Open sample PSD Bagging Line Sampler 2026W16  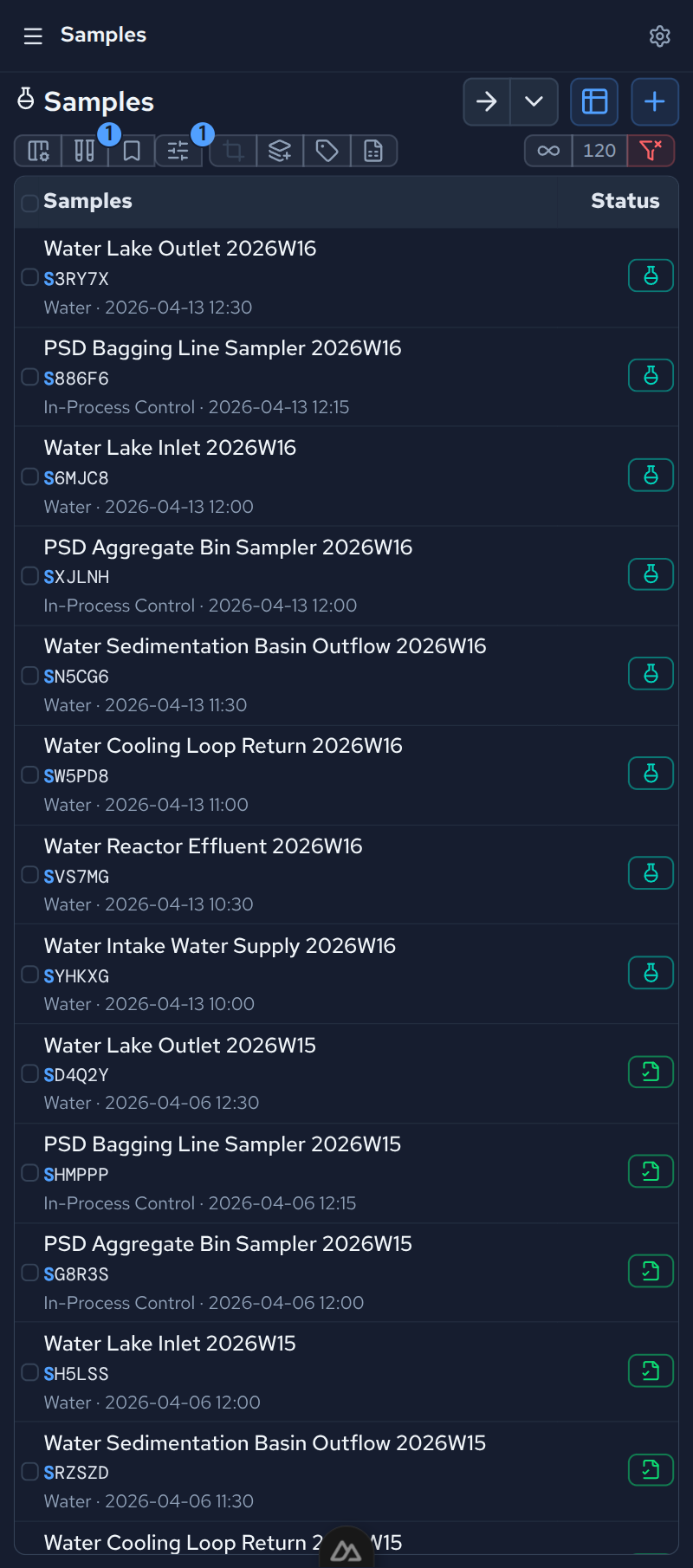(223, 348)
